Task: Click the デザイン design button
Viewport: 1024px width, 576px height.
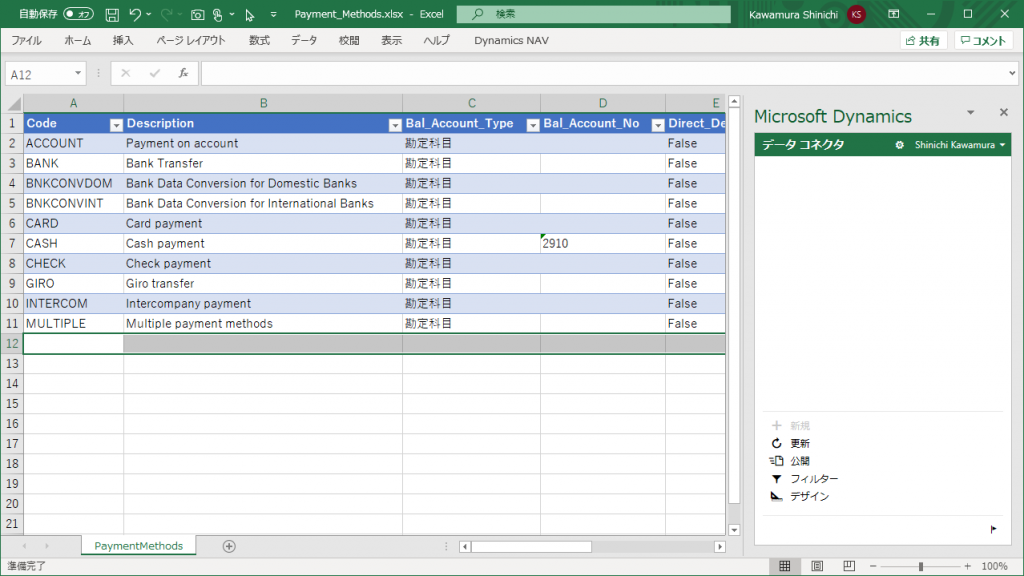Action: [800, 496]
